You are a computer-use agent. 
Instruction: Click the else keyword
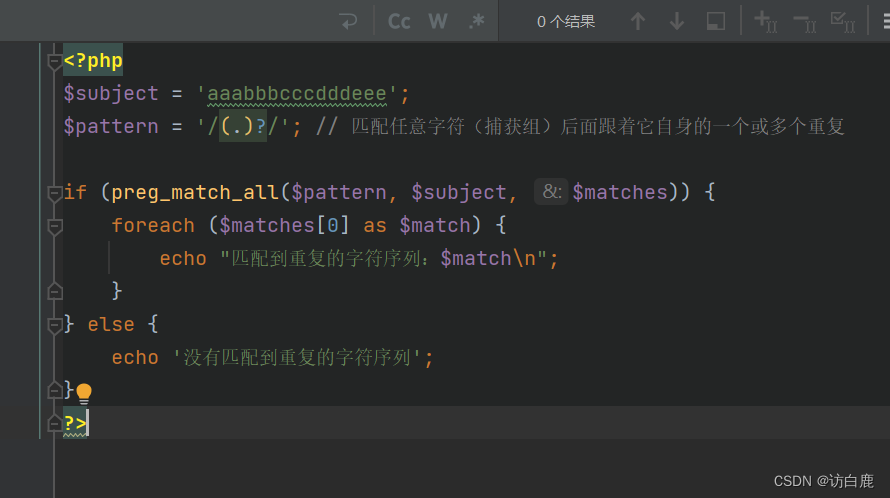point(111,324)
